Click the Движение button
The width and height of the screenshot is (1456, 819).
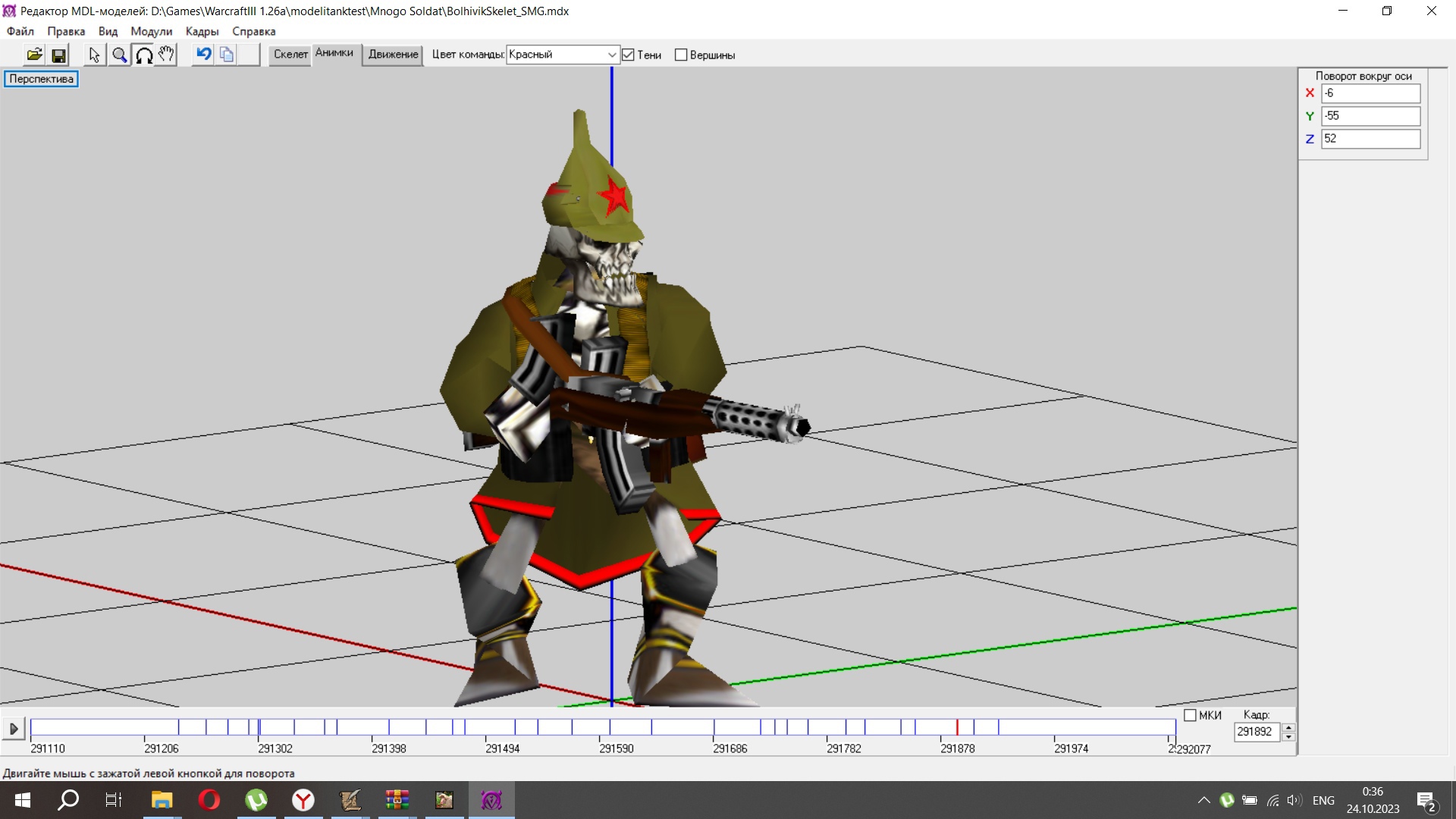coord(393,55)
